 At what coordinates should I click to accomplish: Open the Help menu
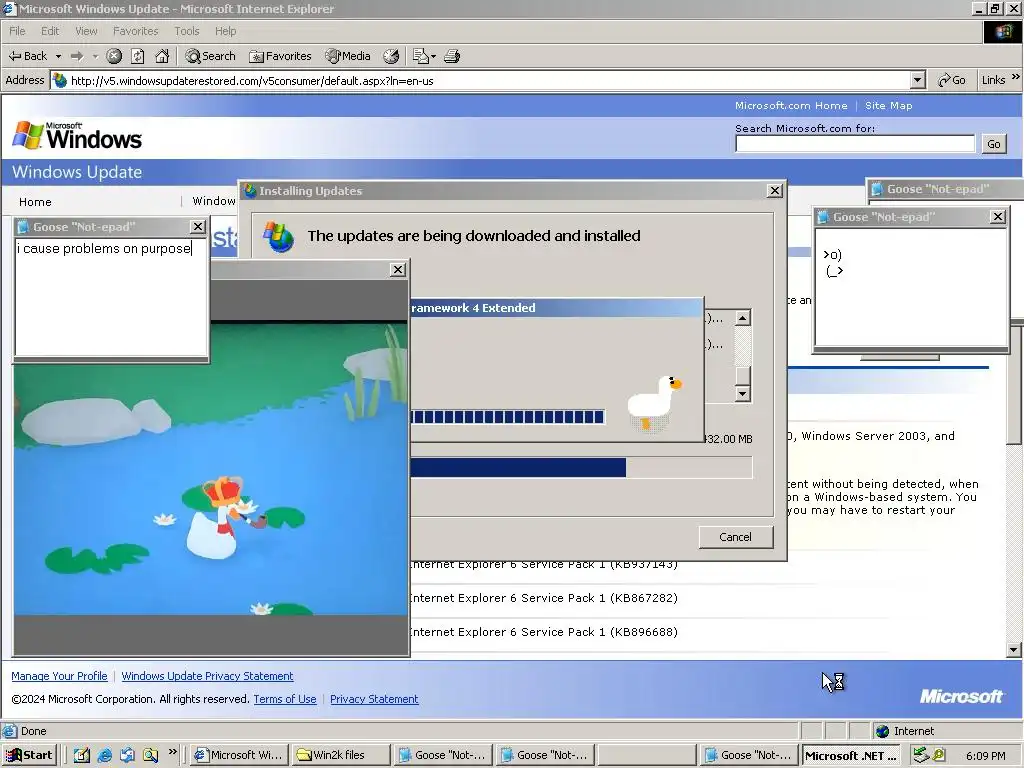[225, 31]
